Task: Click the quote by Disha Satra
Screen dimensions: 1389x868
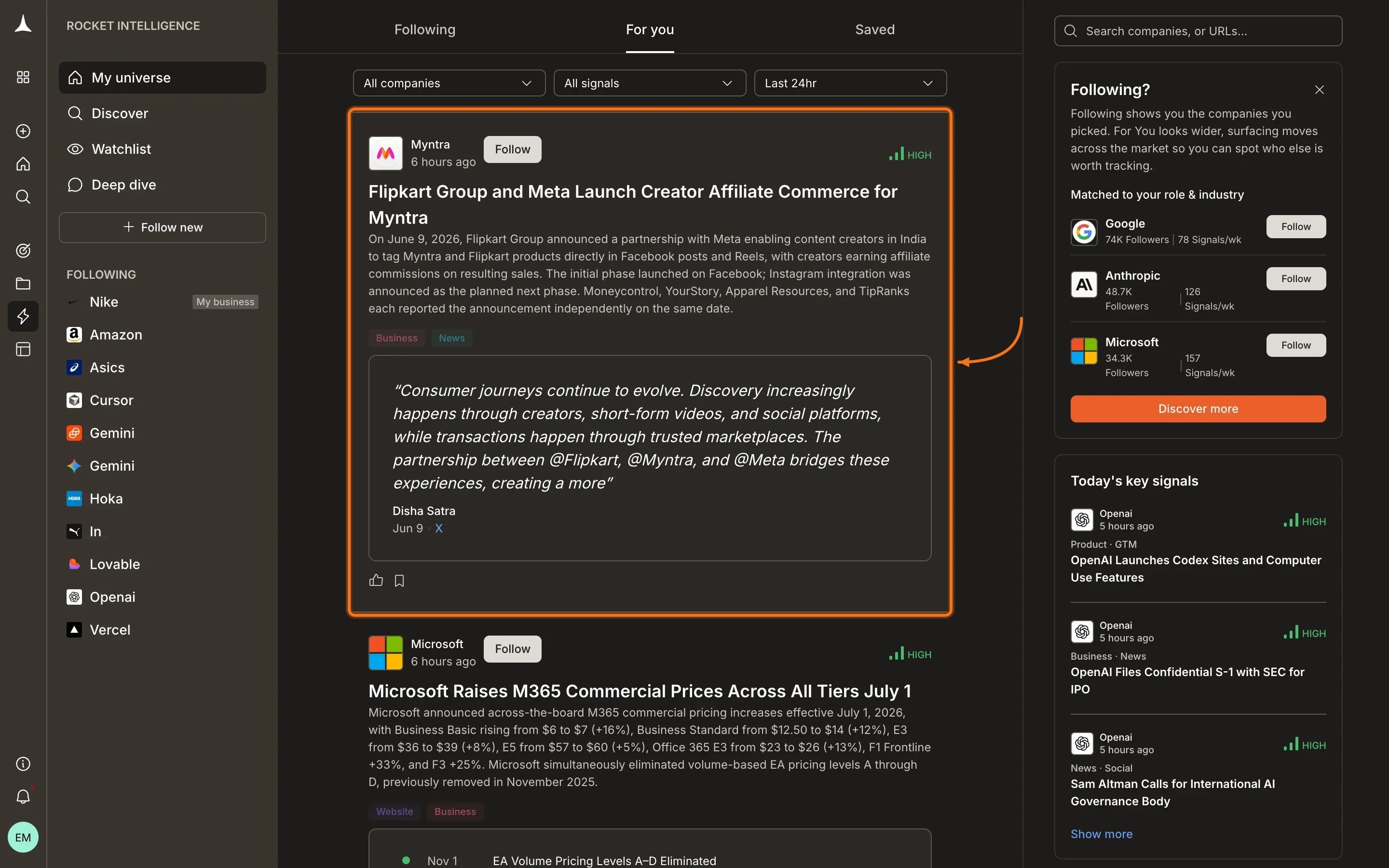Action: (641, 436)
